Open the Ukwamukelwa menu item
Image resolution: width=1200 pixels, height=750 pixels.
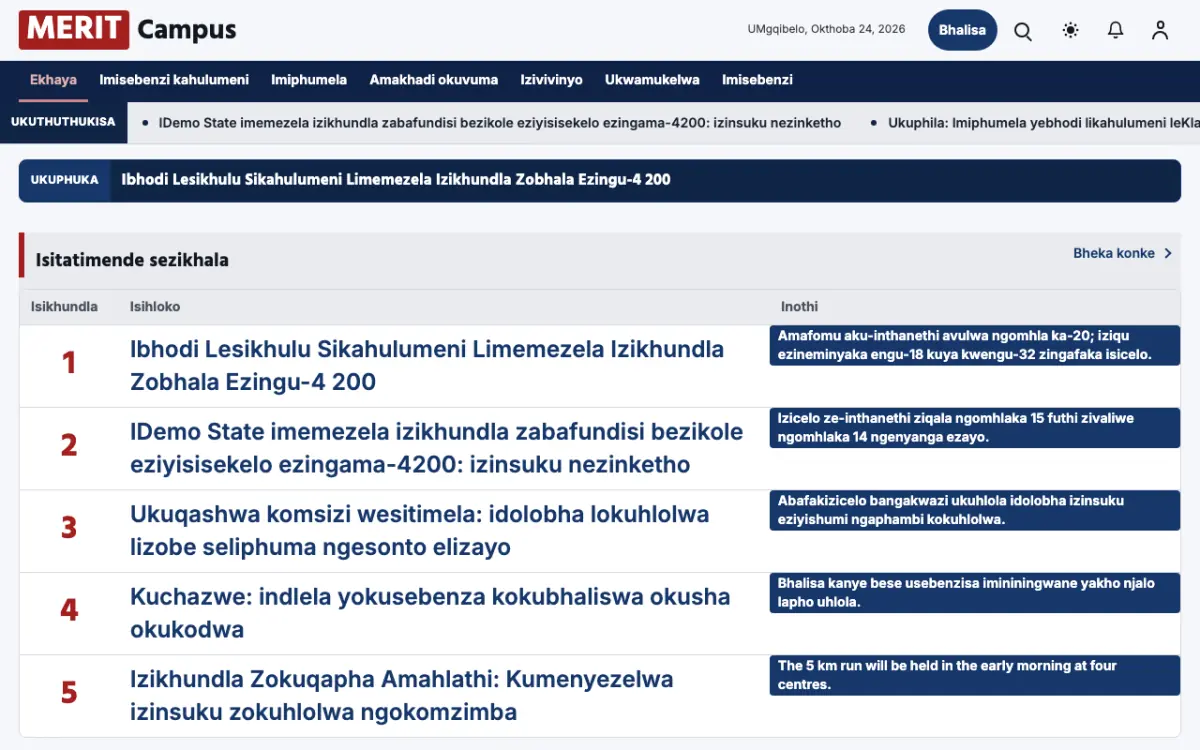coord(652,80)
